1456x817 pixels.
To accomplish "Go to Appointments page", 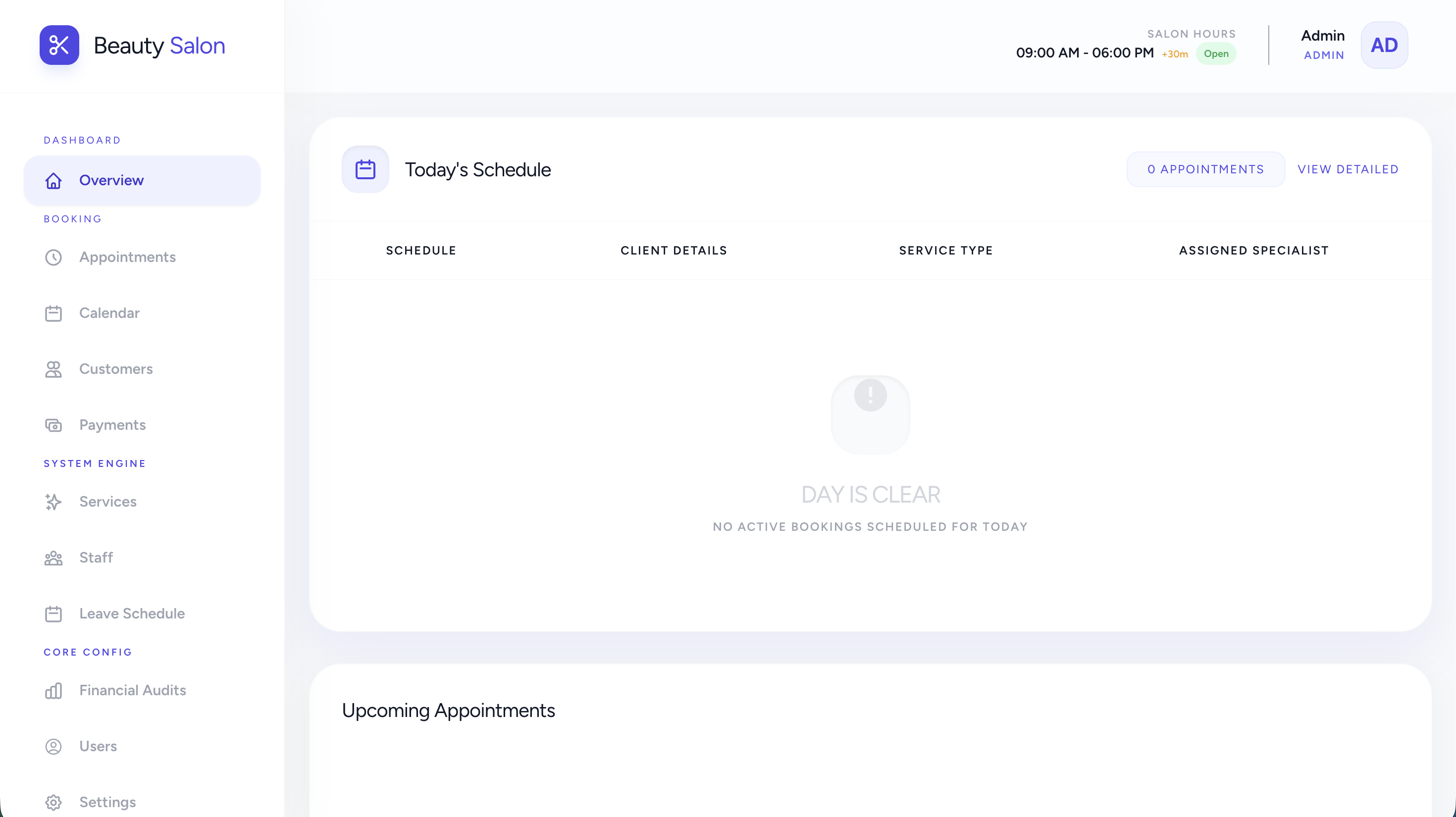I will (142, 257).
